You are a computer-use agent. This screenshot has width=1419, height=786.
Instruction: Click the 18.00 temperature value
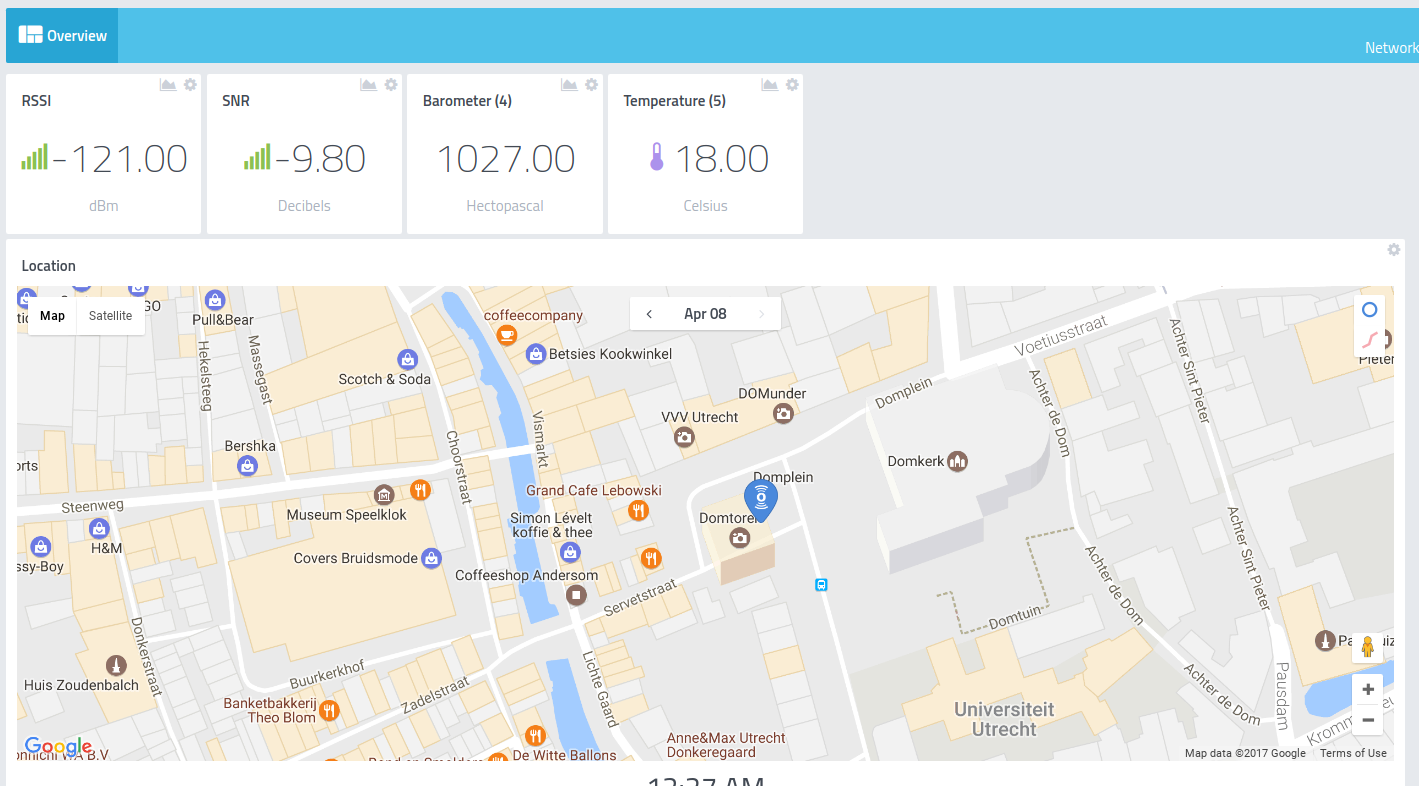tap(722, 159)
